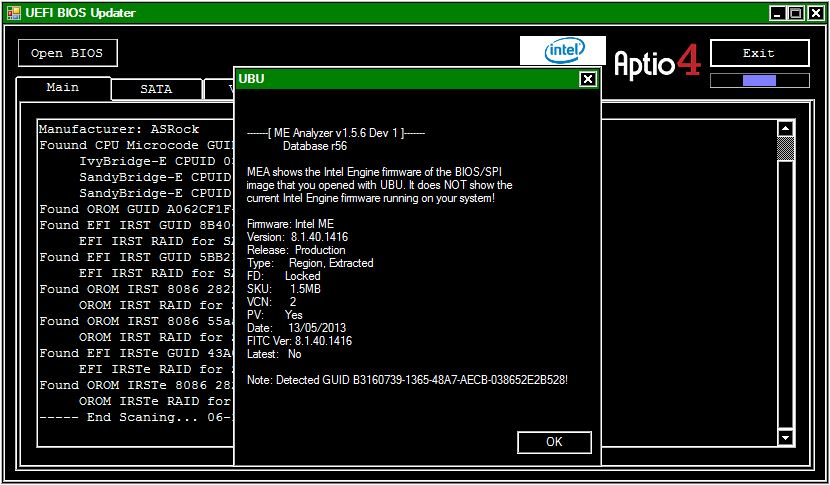Click the scrollbar down arrow
Viewport: 830px width, 485px height.
[x=786, y=437]
